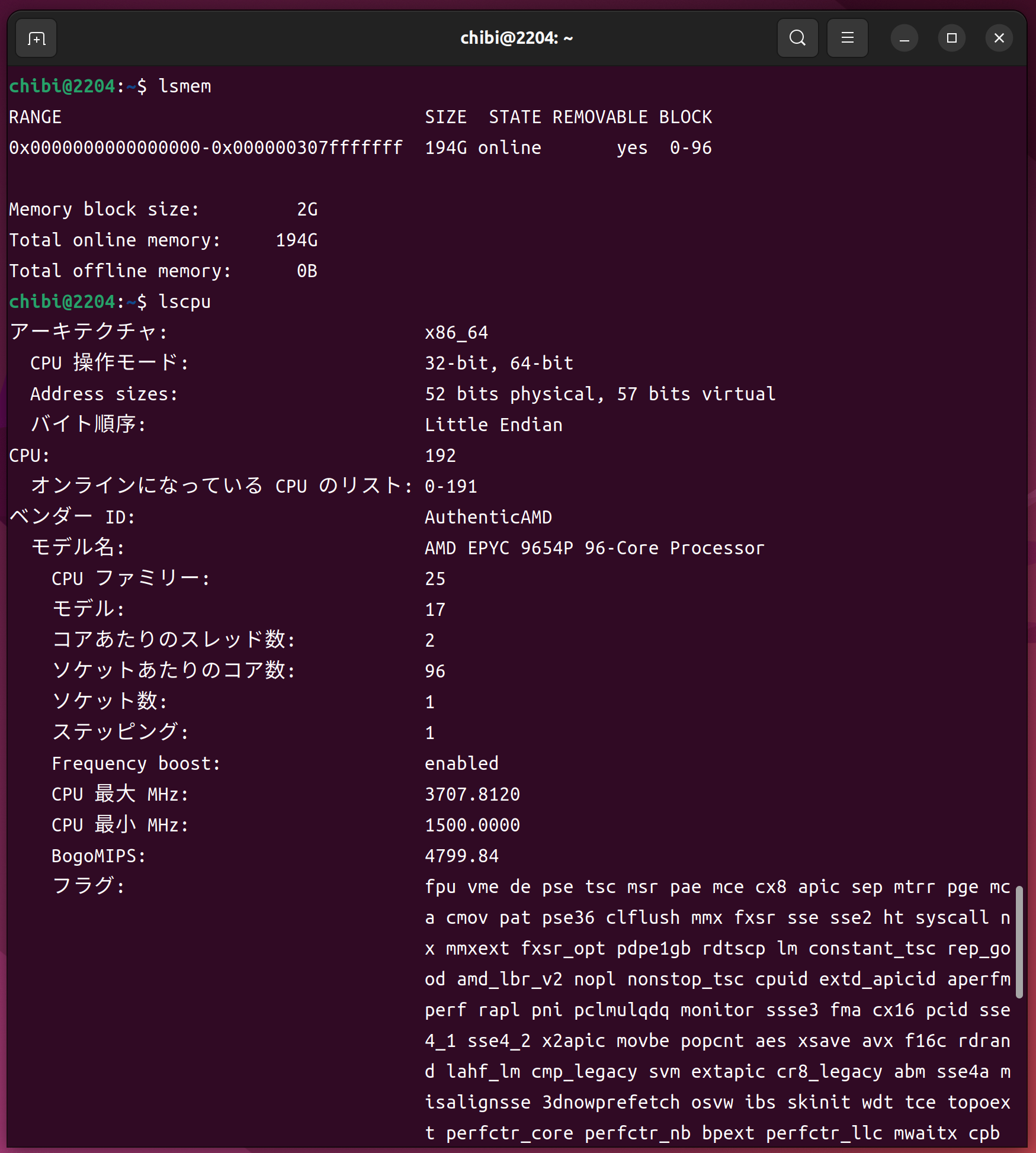Open a new terminal tab

36,38
